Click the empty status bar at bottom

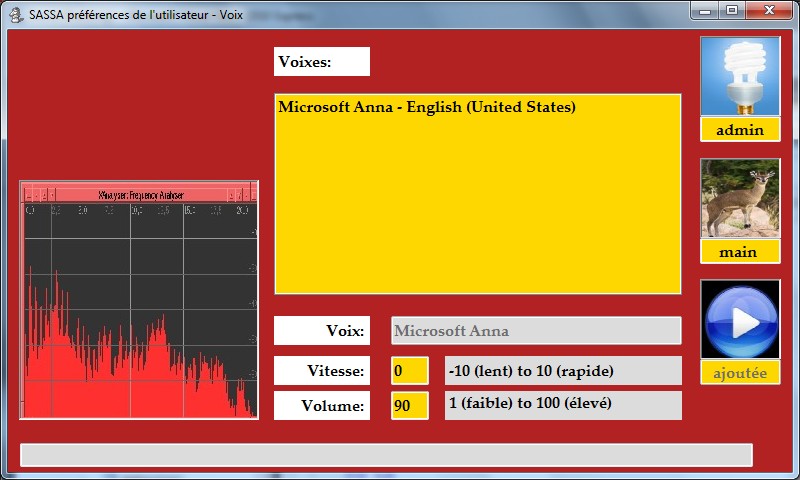pyautogui.click(x=386, y=455)
